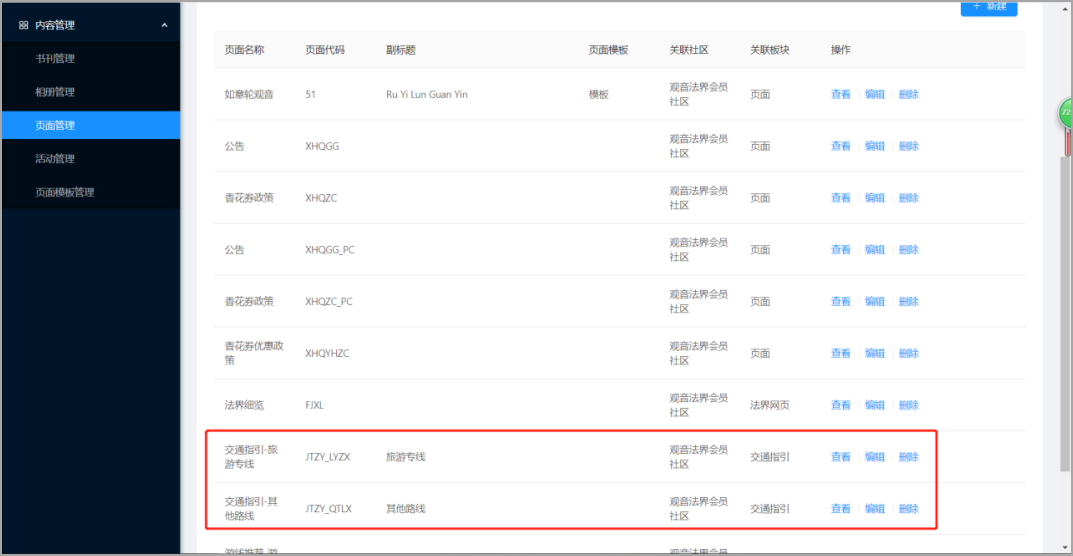Viewport: 1073px width, 556px height.
Task: Click the 法界网页 block cell
Action: (770, 405)
